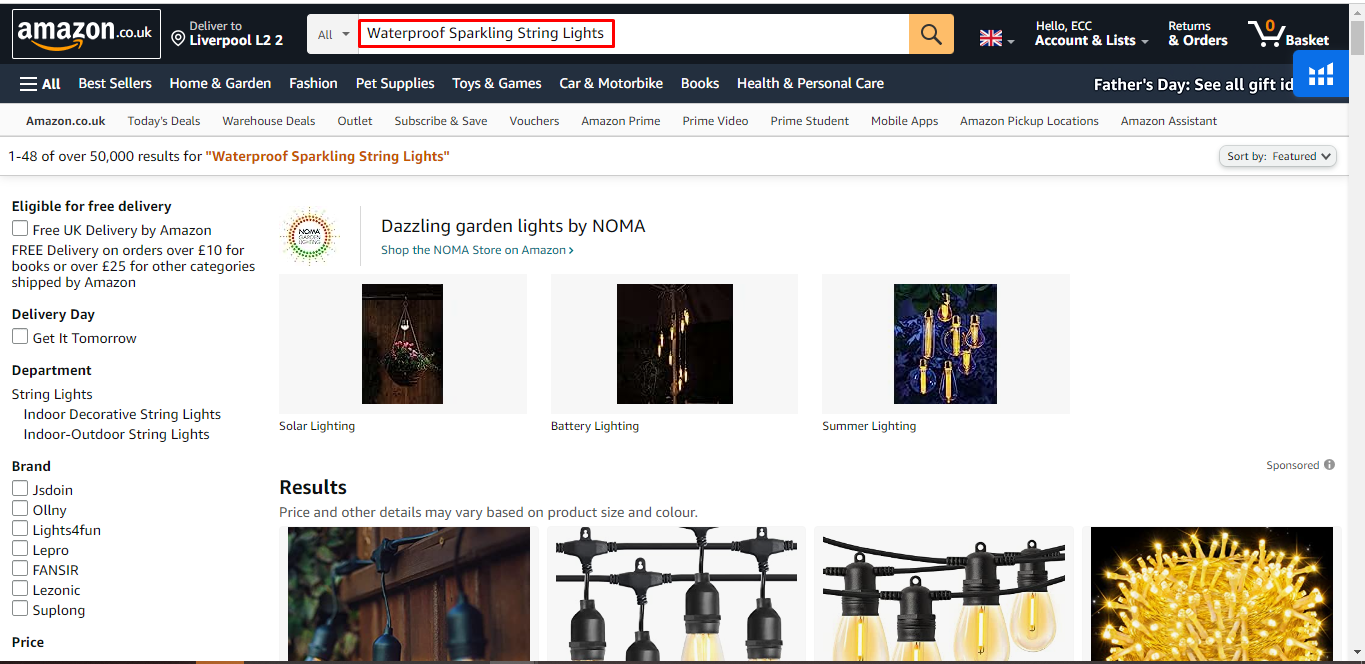Tick the Get It Tomorrow checkbox

pyautogui.click(x=20, y=337)
